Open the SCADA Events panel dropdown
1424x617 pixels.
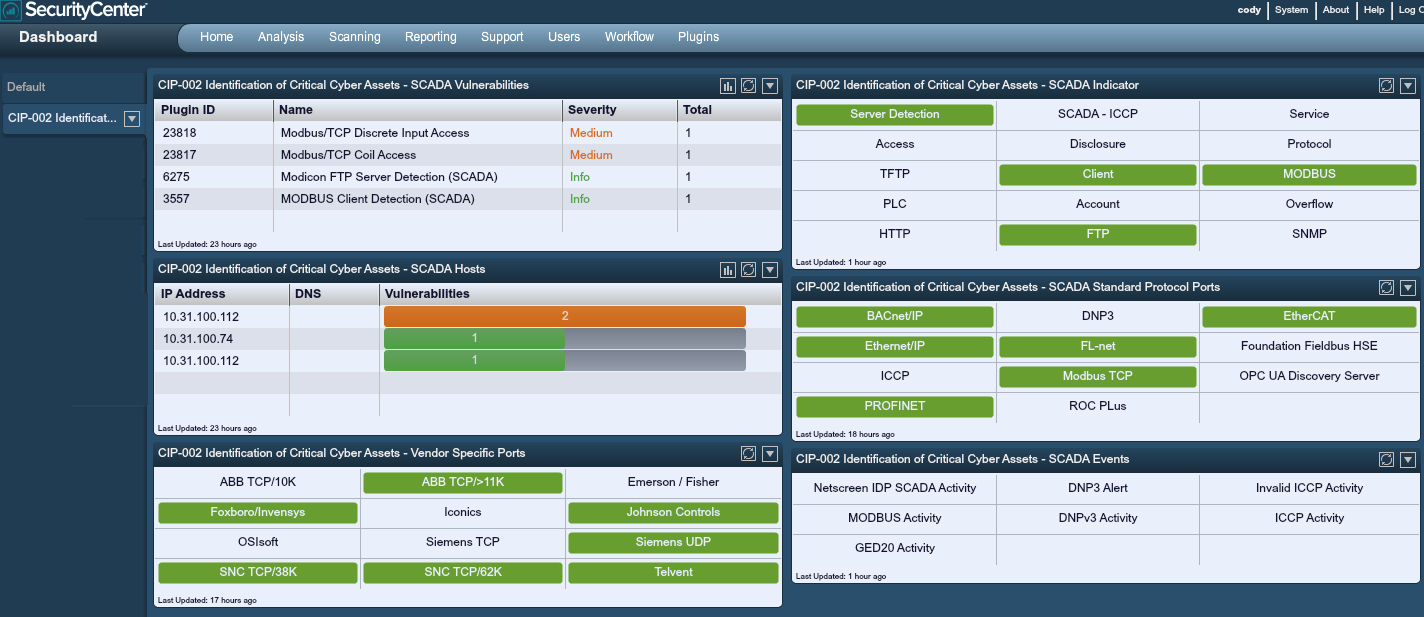(1408, 460)
